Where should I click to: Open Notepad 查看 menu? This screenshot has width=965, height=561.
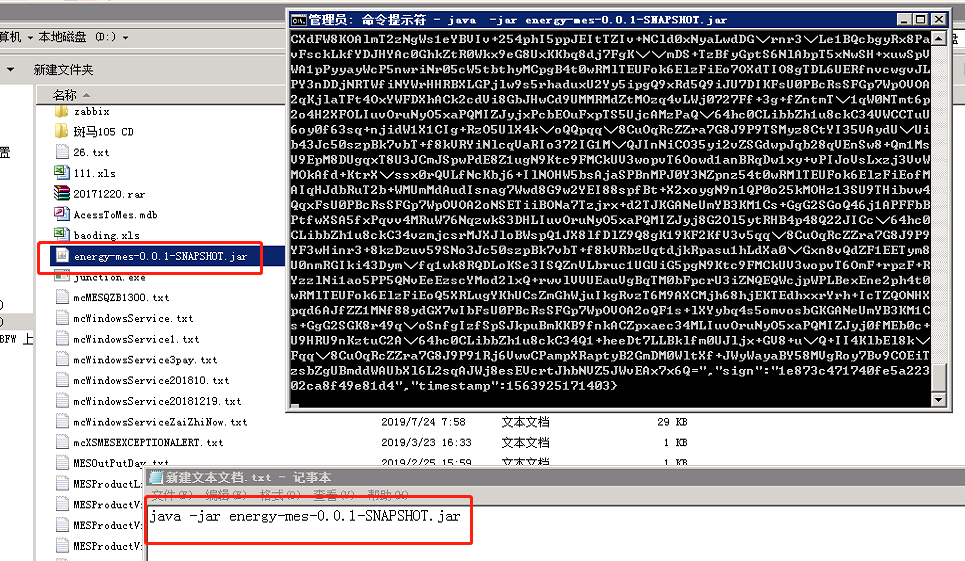pos(334,495)
